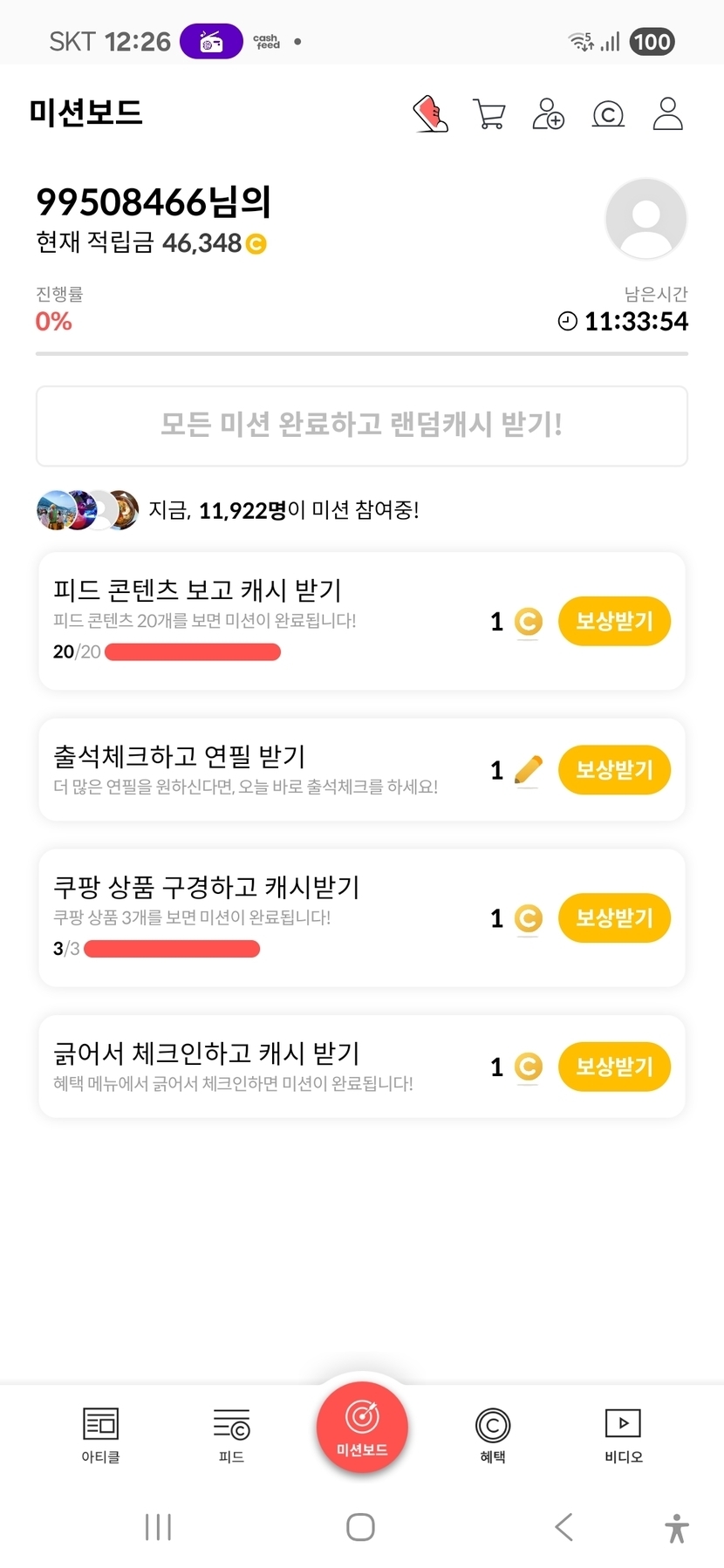
Task: Tap the feed content mission progress bar
Action: point(193,652)
